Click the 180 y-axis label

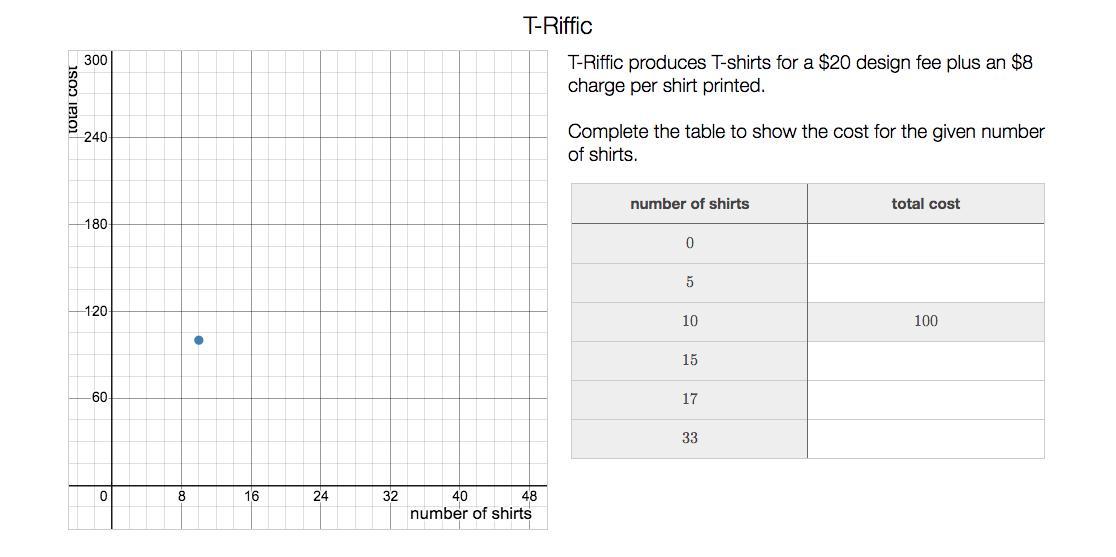tap(95, 225)
